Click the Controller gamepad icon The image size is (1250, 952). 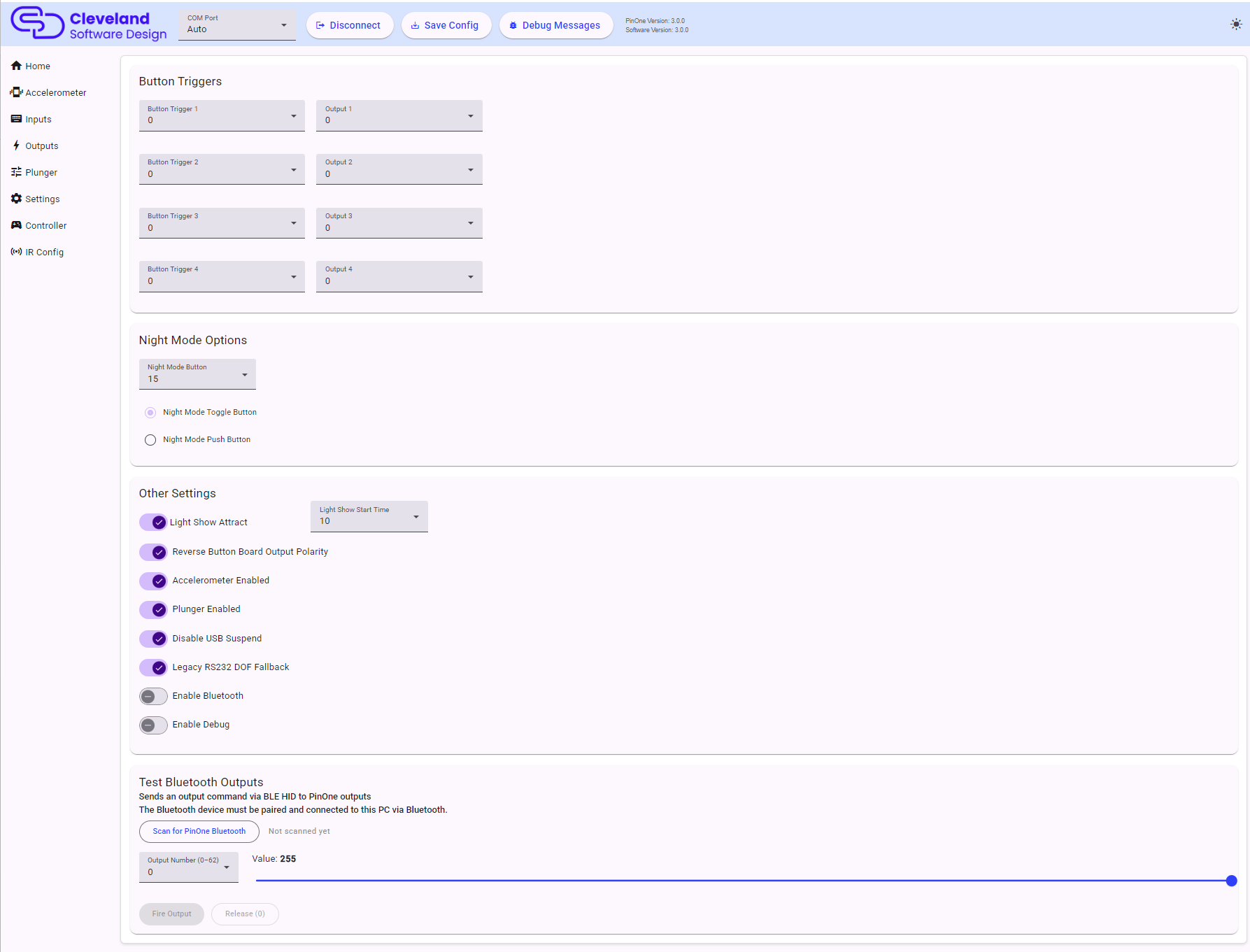(x=16, y=225)
